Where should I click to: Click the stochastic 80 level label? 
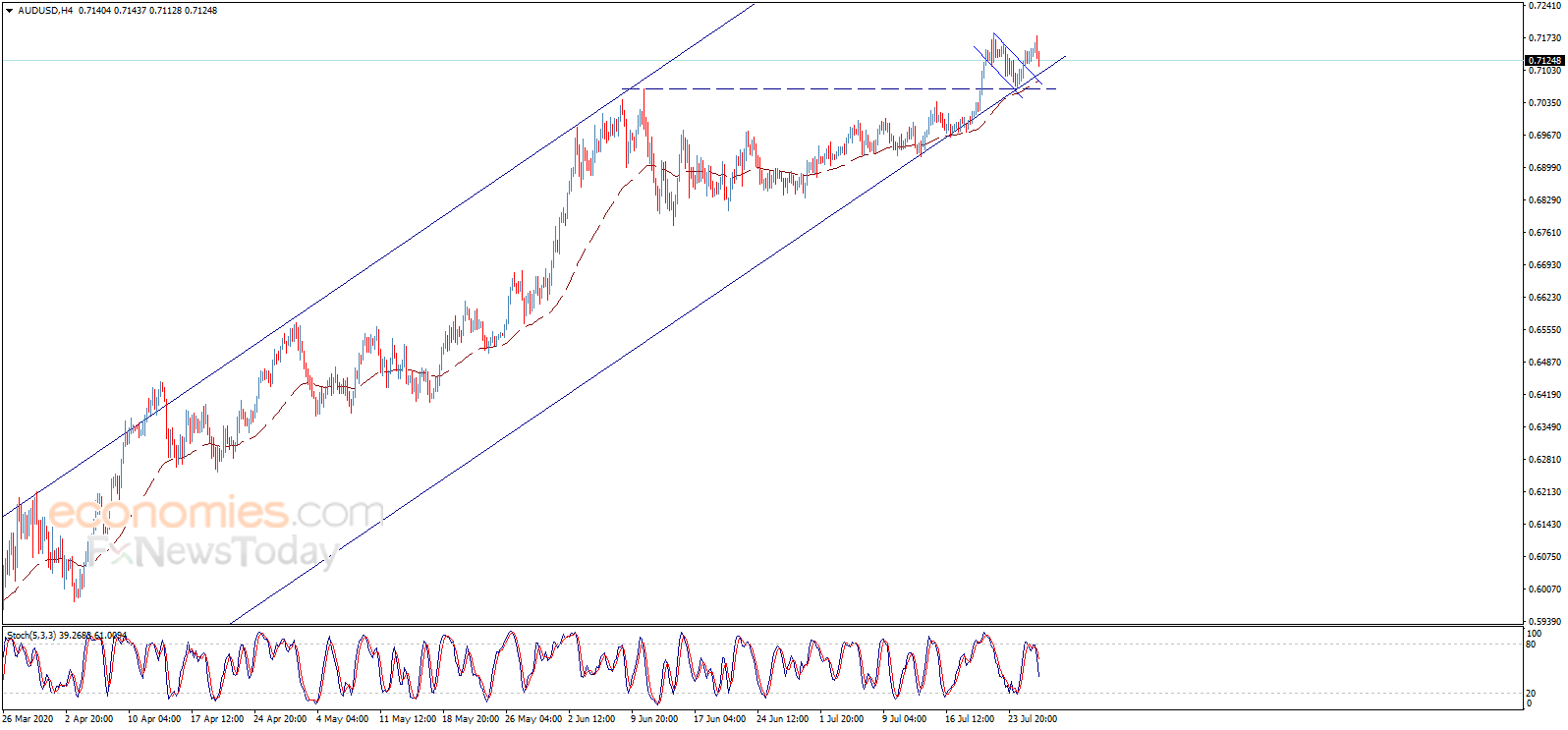tap(1531, 645)
